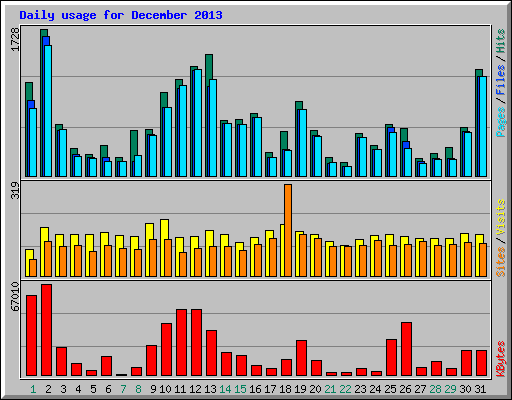Click day label '25' on x-axis
Screen dimensions: 512x400
tap(390, 389)
